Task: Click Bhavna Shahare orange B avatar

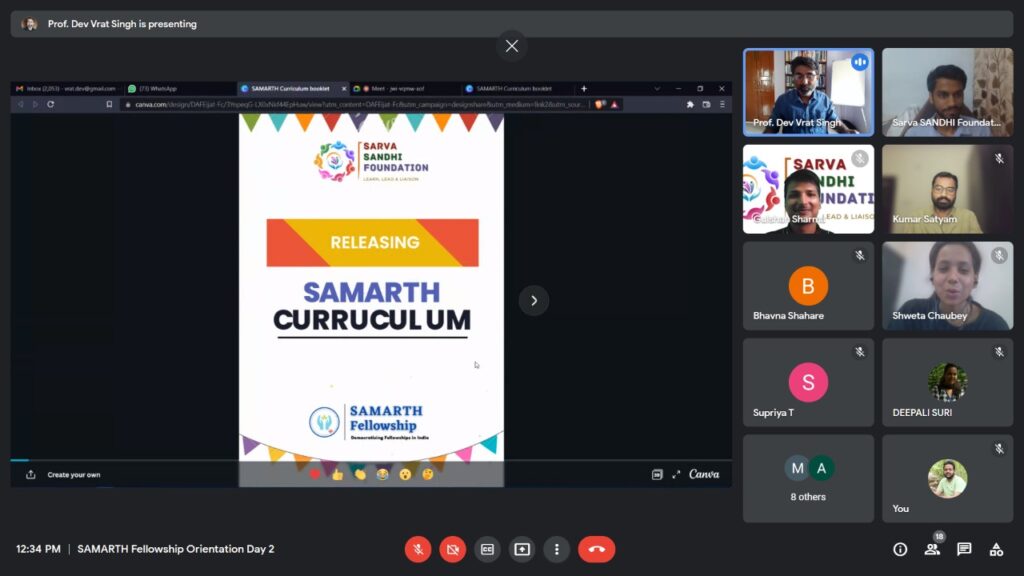Action: pos(808,285)
